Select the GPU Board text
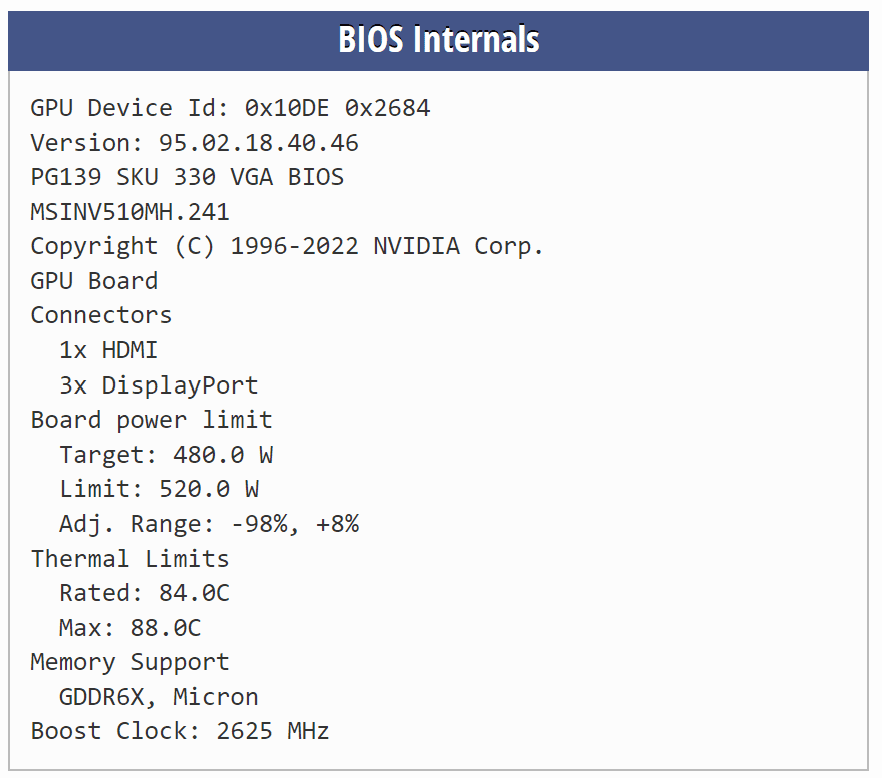 click(x=94, y=281)
